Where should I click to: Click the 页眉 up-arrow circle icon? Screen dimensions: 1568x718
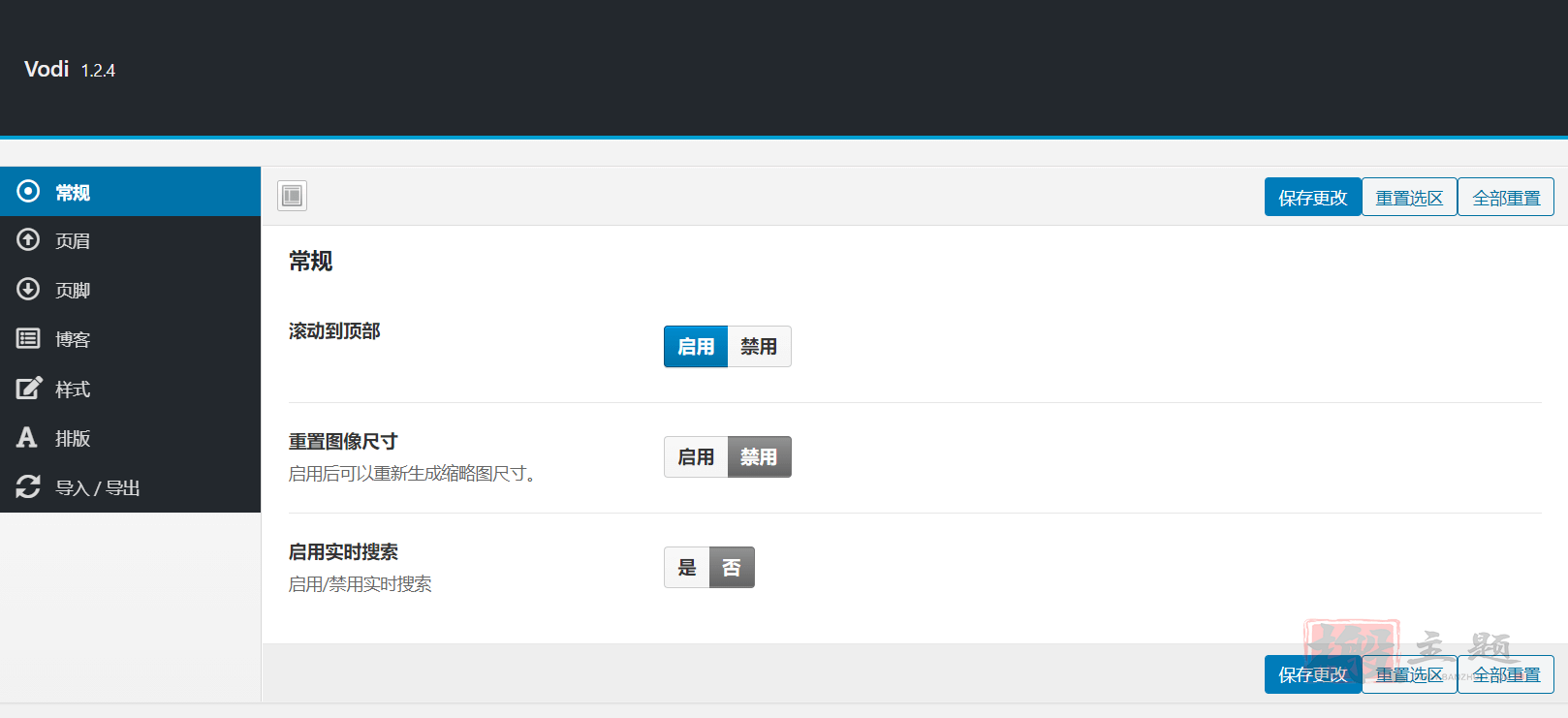[28, 239]
